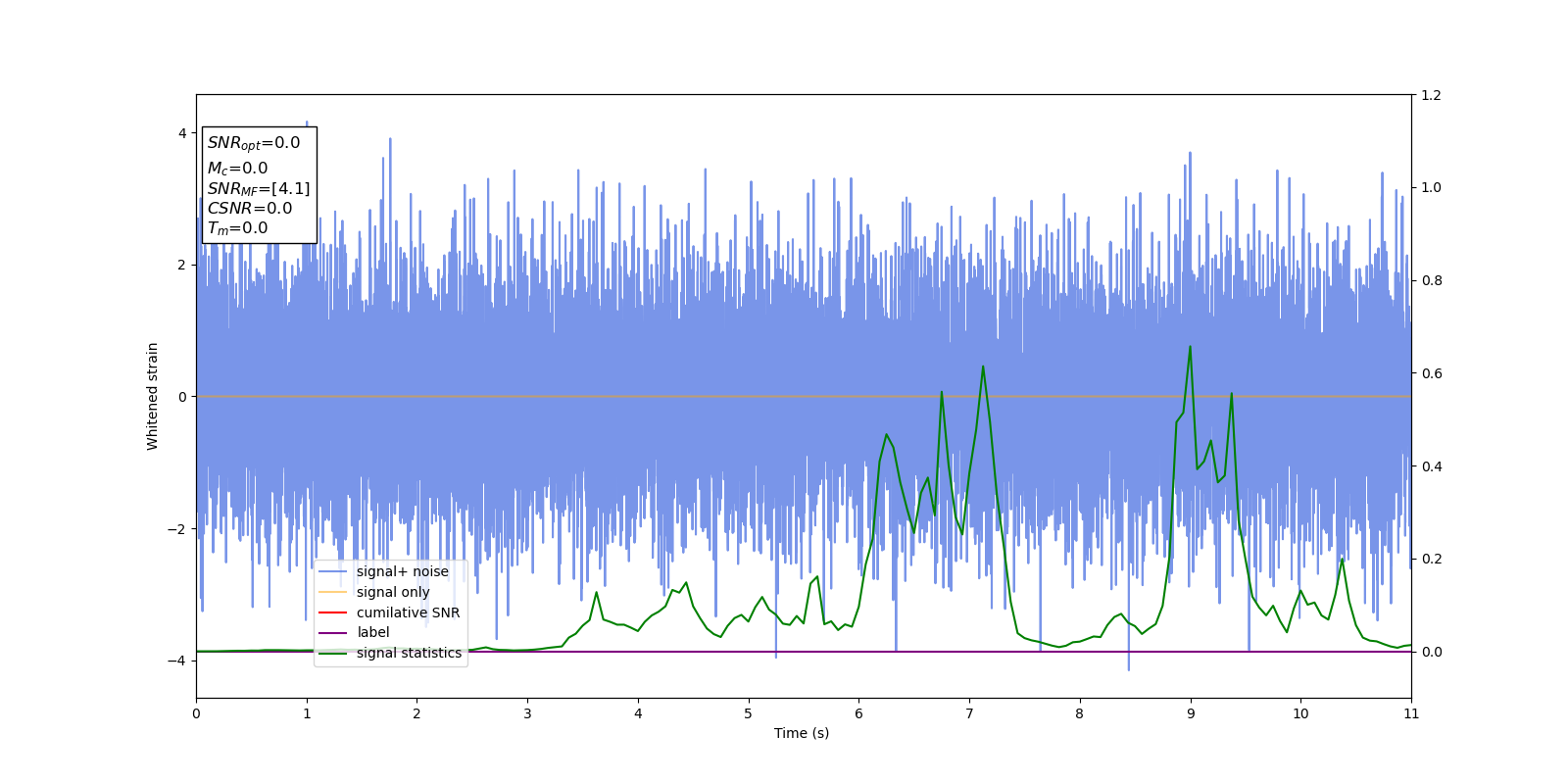
Task: Click the 'Whitened strain' y-axis label
Action: pos(153,396)
